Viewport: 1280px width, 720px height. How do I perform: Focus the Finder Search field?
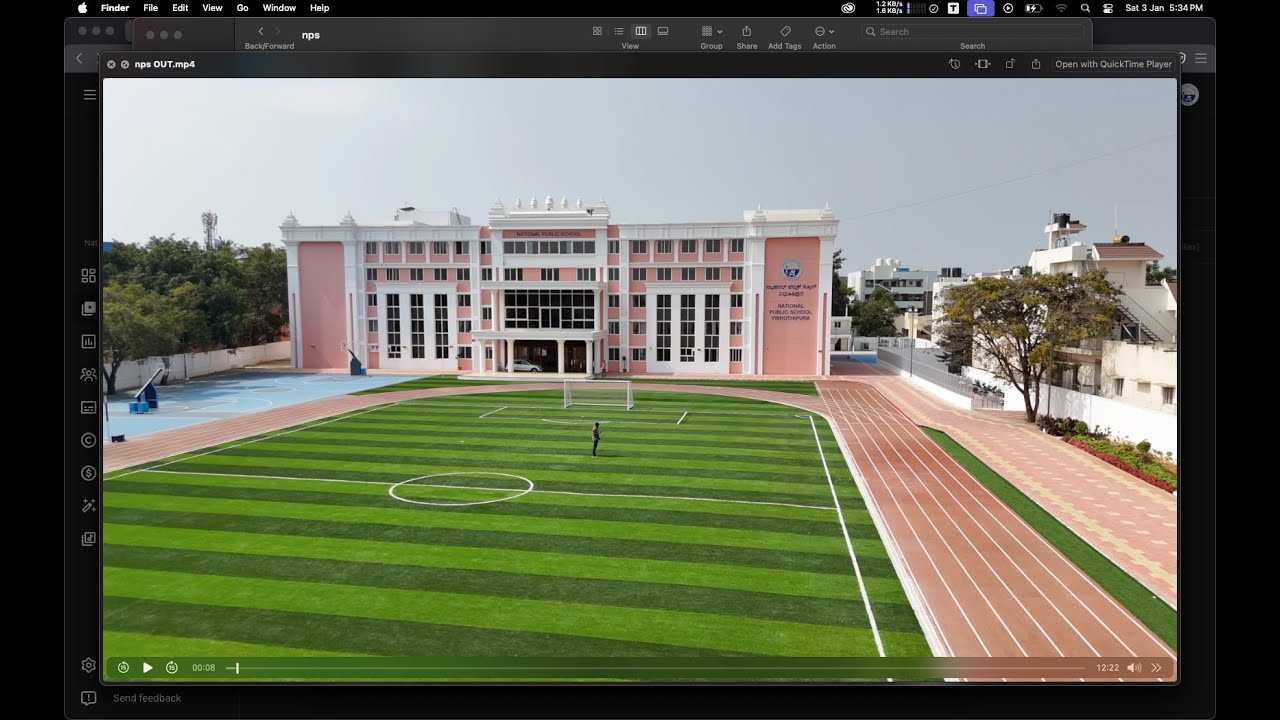972,31
